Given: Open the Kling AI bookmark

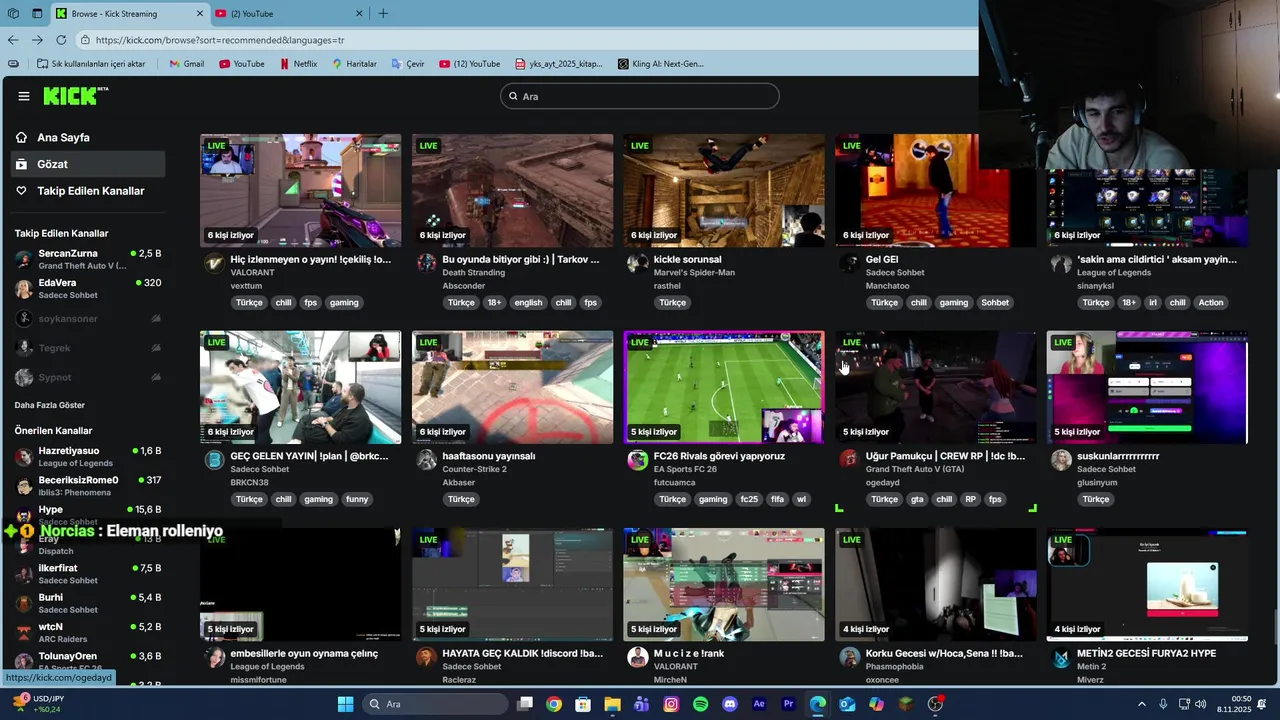Looking at the screenshot, I should (x=660, y=64).
